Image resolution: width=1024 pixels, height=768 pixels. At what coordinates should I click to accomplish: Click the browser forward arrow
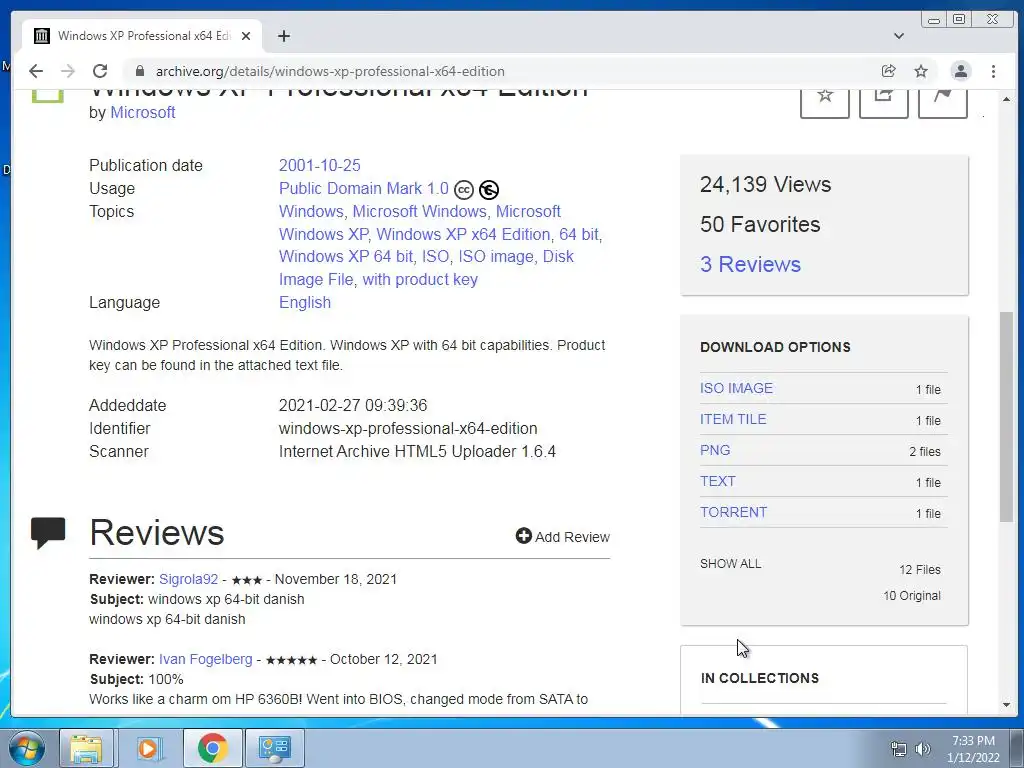[x=68, y=71]
